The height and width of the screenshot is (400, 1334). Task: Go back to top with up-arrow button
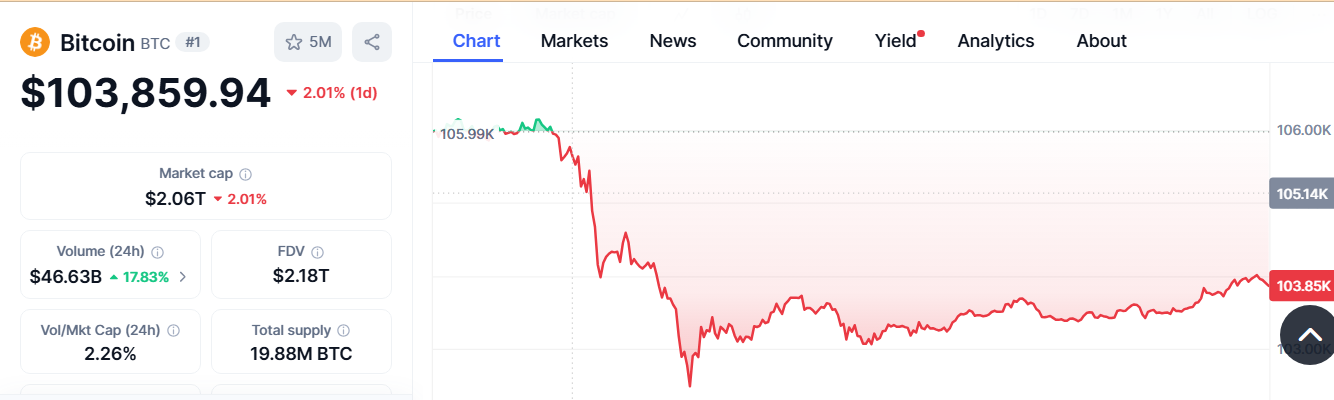tap(1309, 336)
